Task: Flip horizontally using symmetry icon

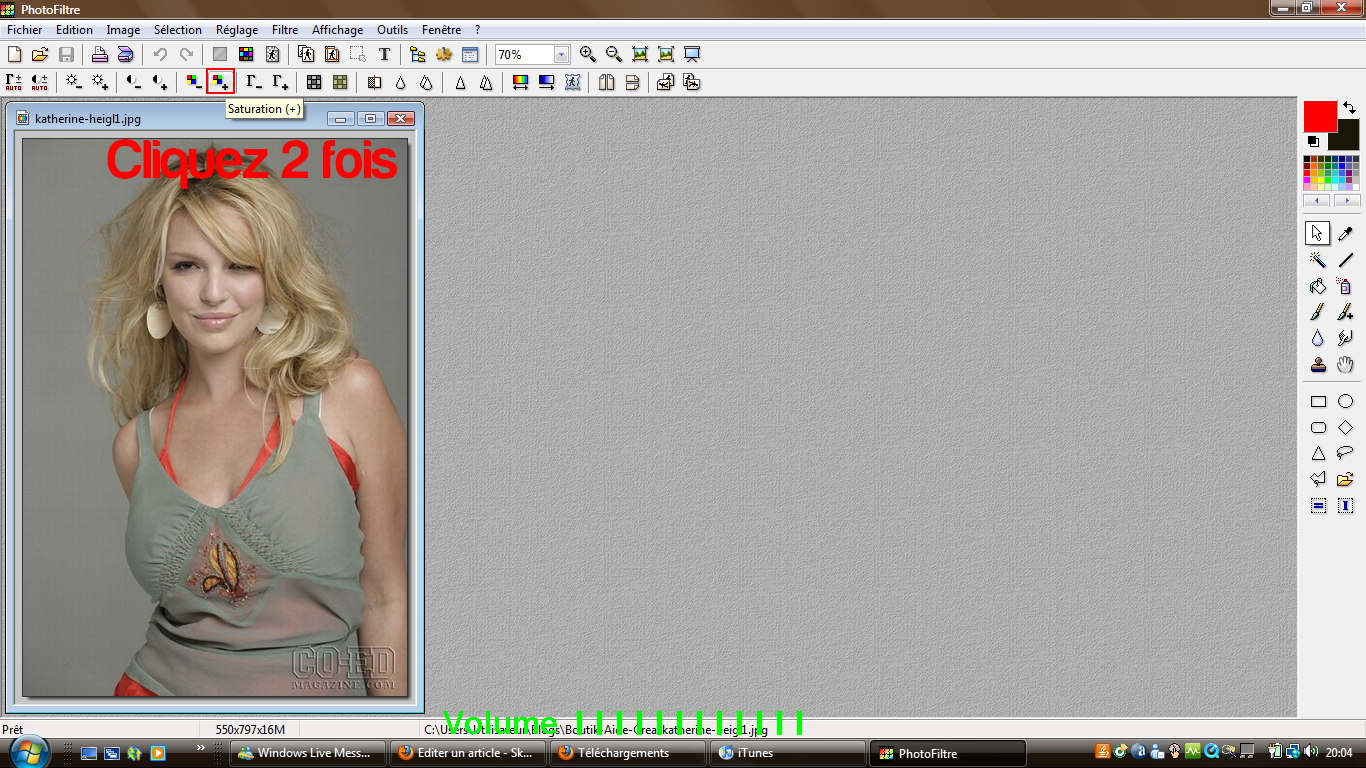Action: click(606, 82)
